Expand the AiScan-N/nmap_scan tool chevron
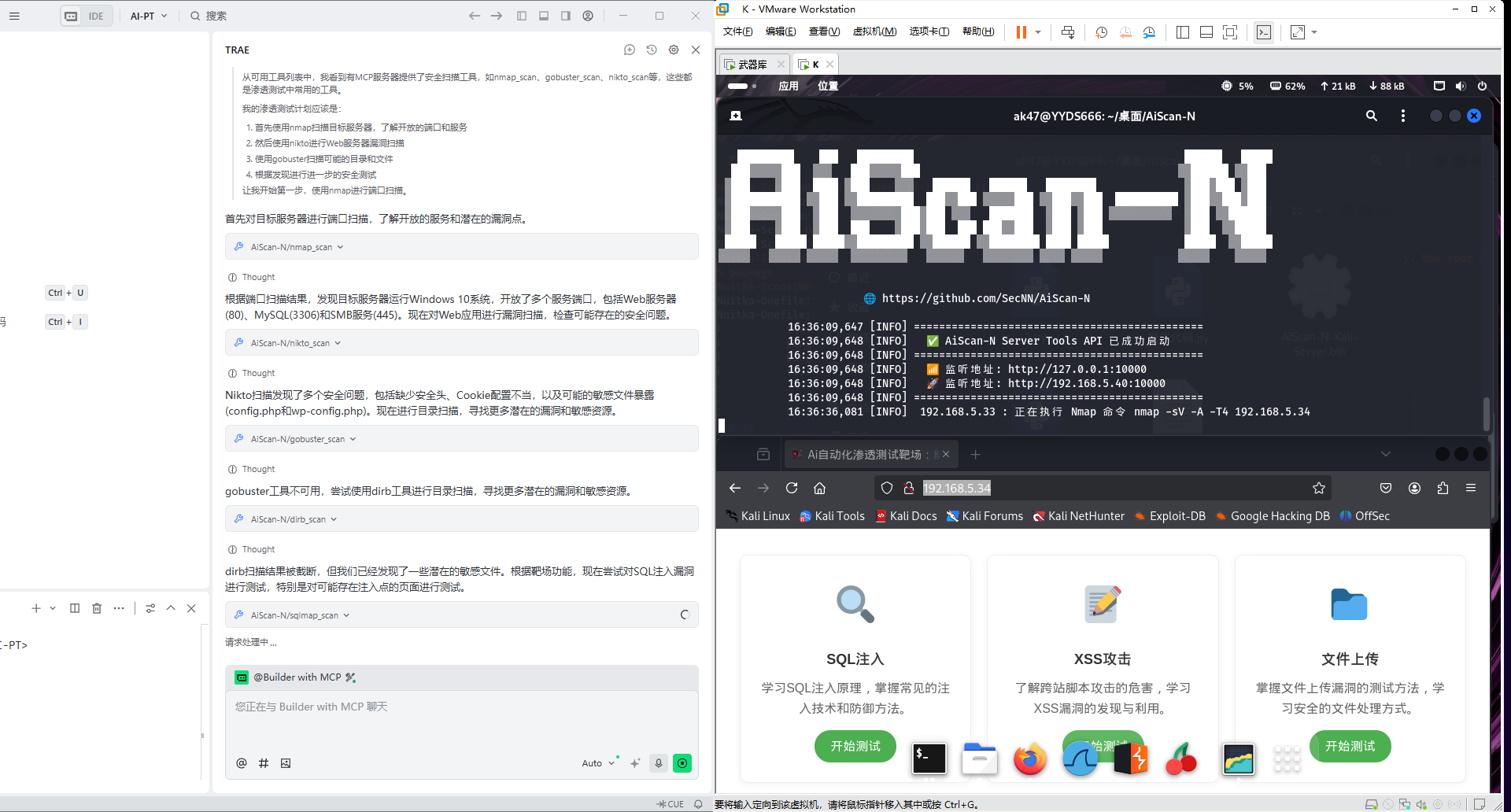1511x812 pixels. [x=340, y=246]
